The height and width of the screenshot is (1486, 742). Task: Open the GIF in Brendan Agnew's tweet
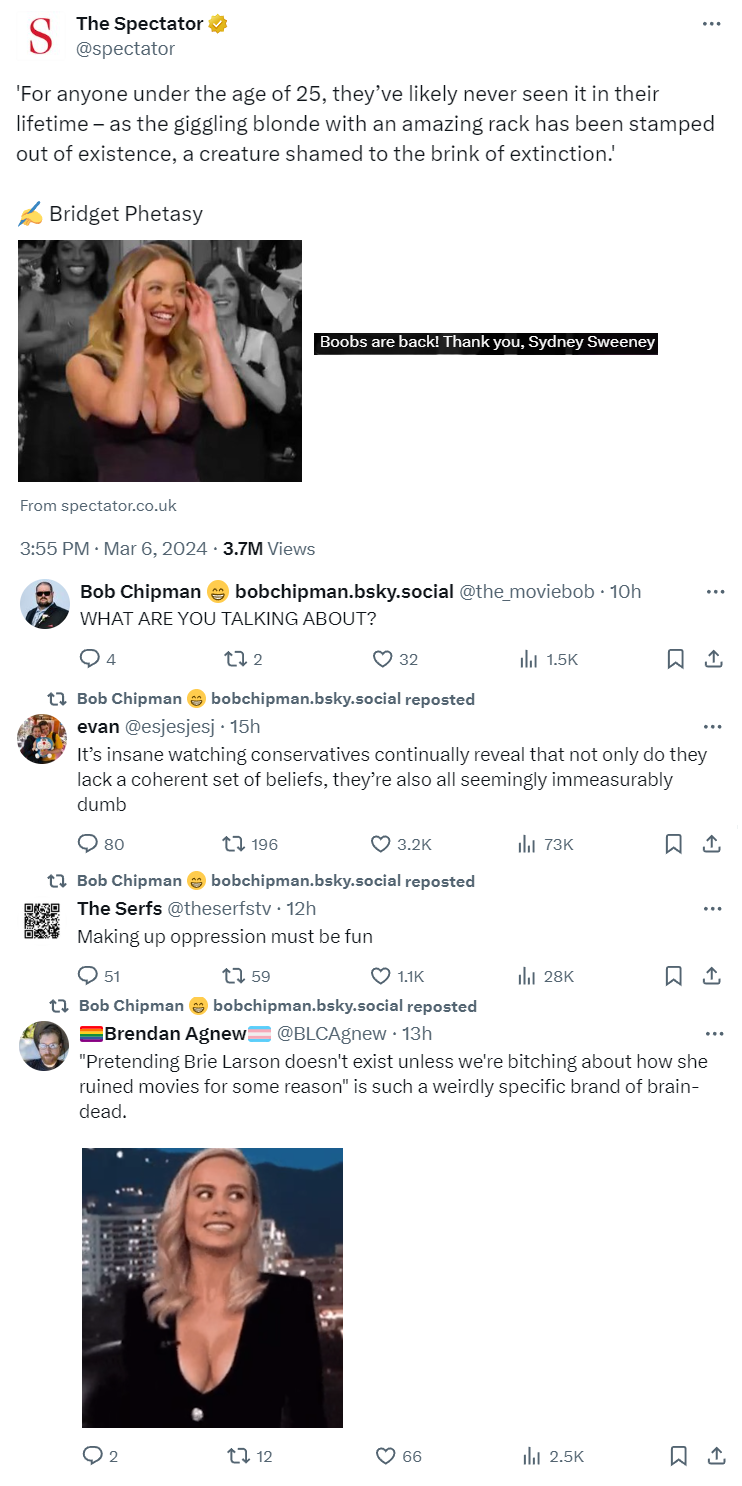212,1287
